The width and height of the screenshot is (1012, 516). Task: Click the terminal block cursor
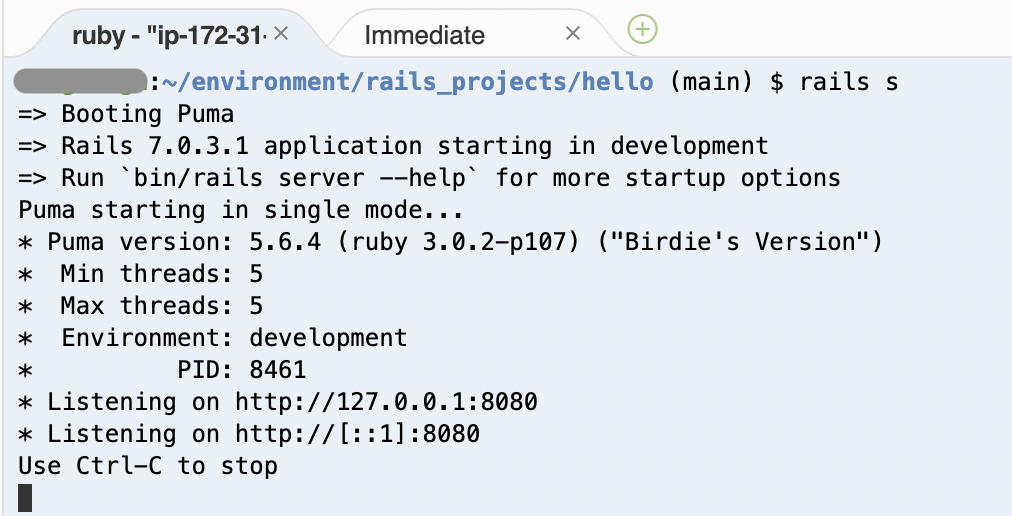click(25, 497)
